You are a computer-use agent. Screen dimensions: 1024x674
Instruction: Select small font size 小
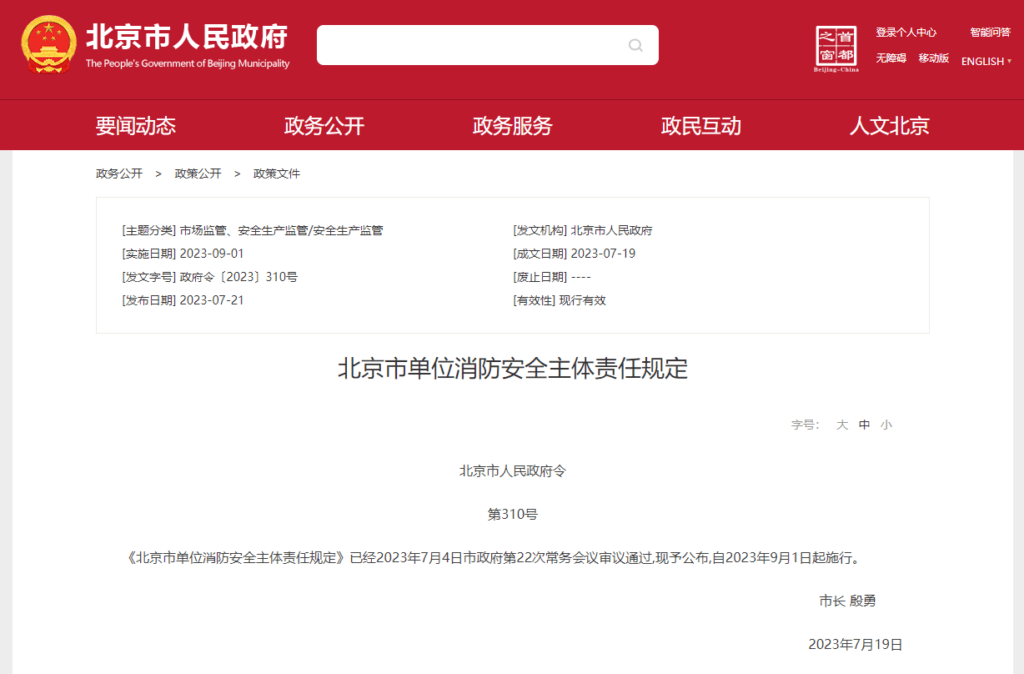click(886, 425)
